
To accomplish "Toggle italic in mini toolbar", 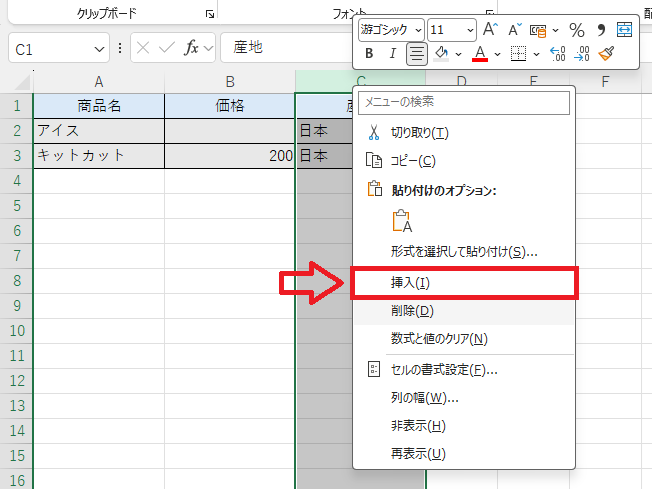I will point(393,54).
